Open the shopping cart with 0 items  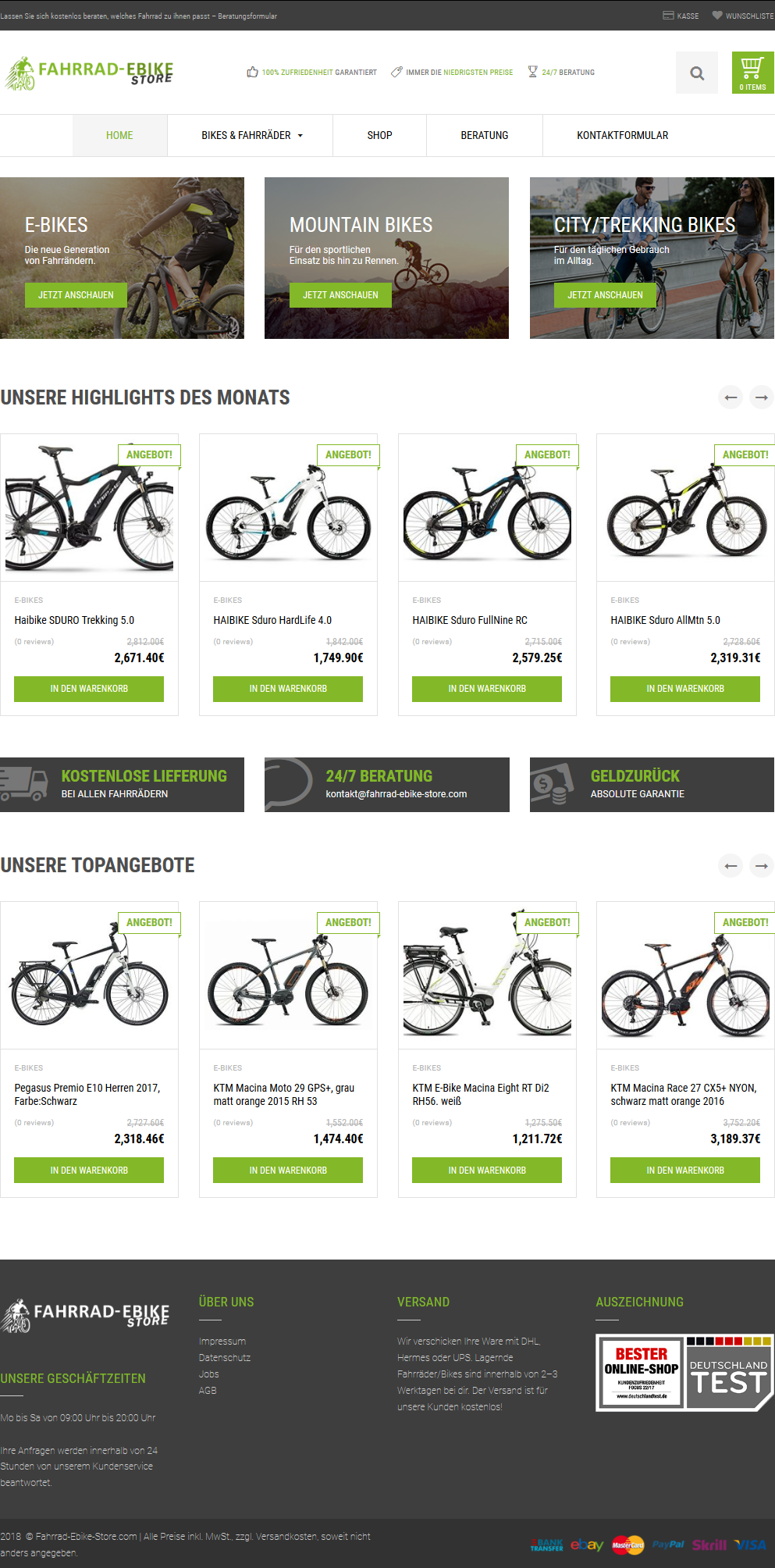[752, 73]
